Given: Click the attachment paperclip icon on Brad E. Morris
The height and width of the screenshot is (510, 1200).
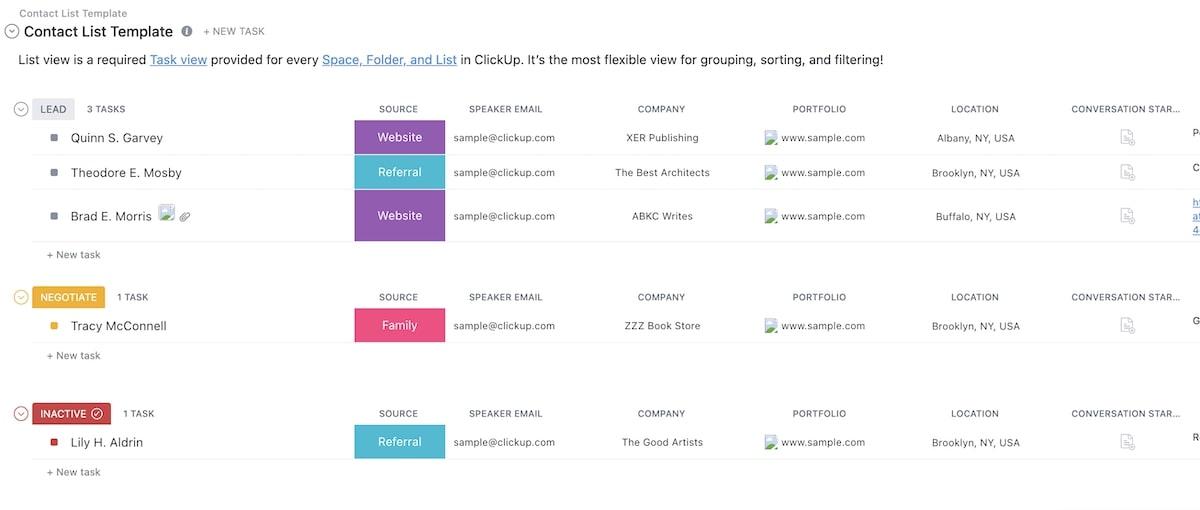Looking at the screenshot, I should (185, 216).
